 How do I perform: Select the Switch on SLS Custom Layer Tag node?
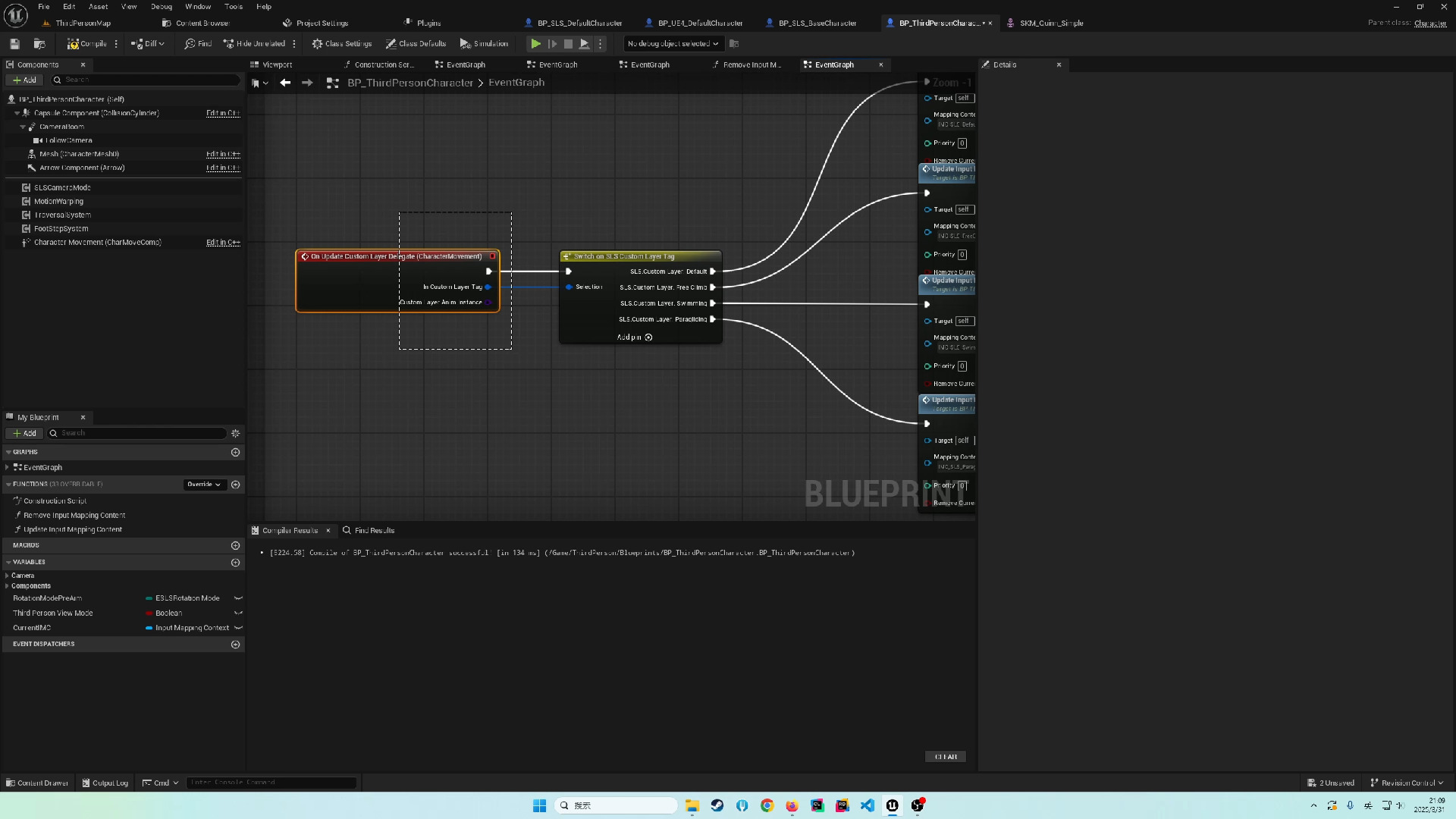click(x=641, y=256)
